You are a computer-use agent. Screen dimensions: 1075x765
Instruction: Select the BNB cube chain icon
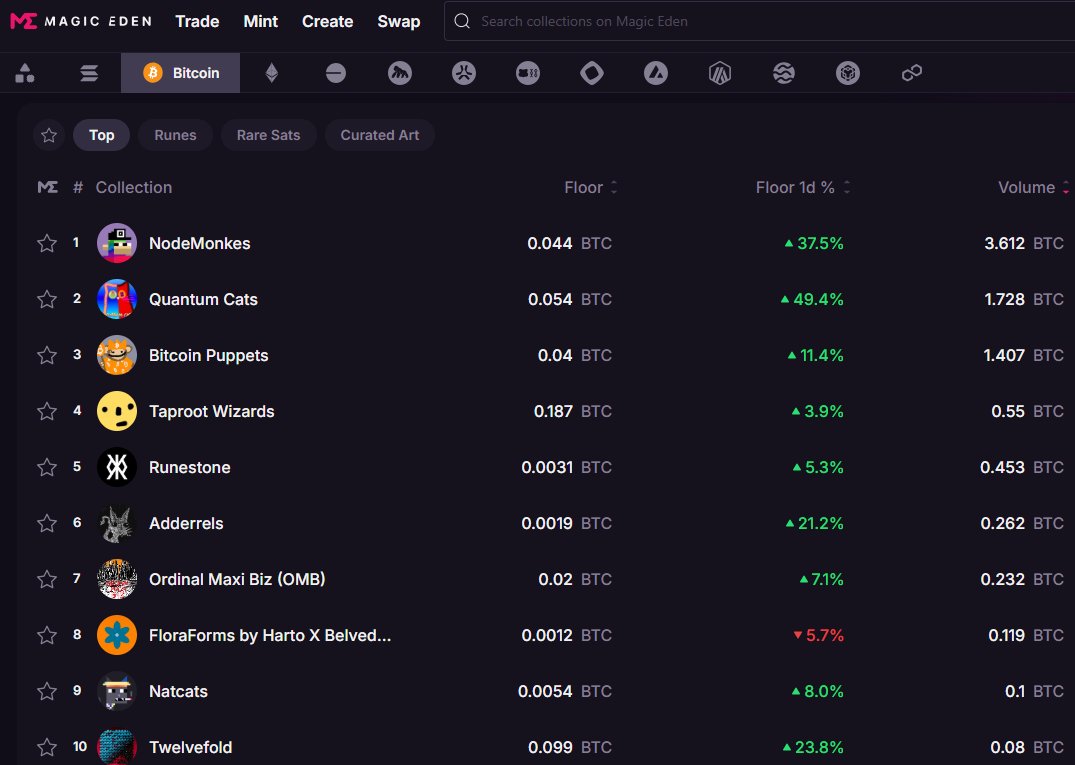(848, 73)
